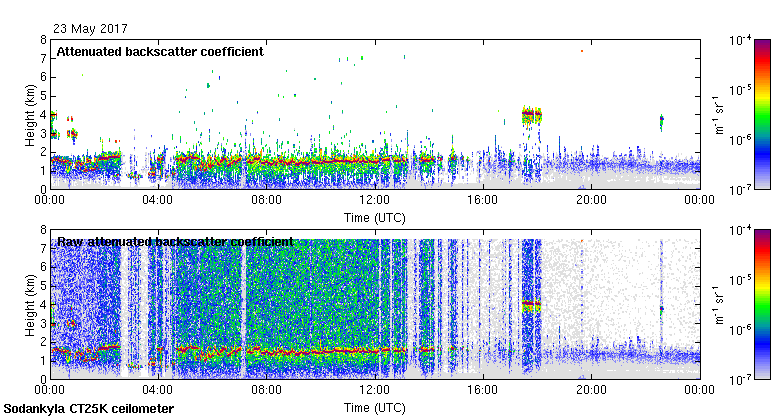Click the bottom plot color bar
This screenshot has height=420, width=780.
coord(763,305)
